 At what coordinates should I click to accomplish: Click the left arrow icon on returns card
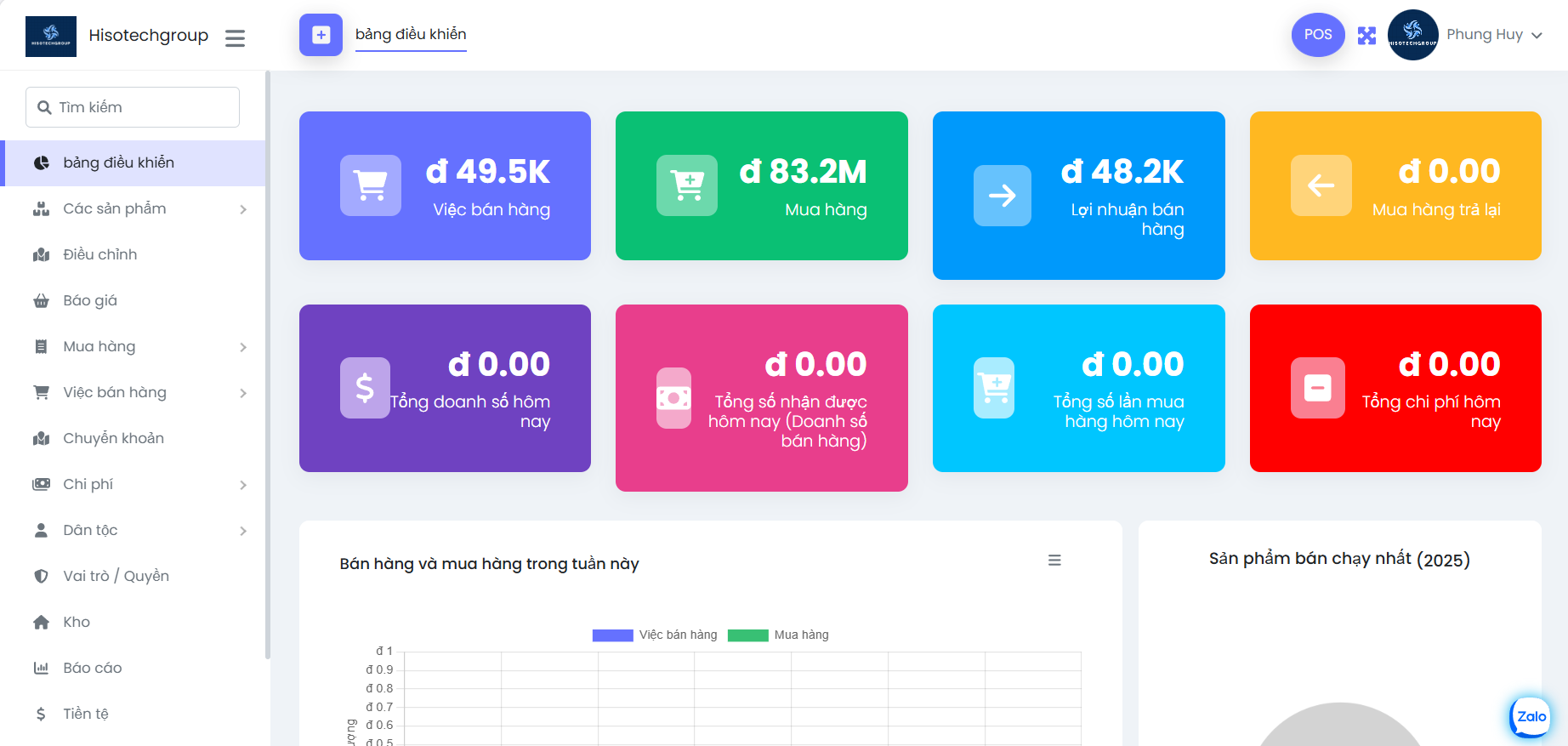pyautogui.click(x=1321, y=185)
